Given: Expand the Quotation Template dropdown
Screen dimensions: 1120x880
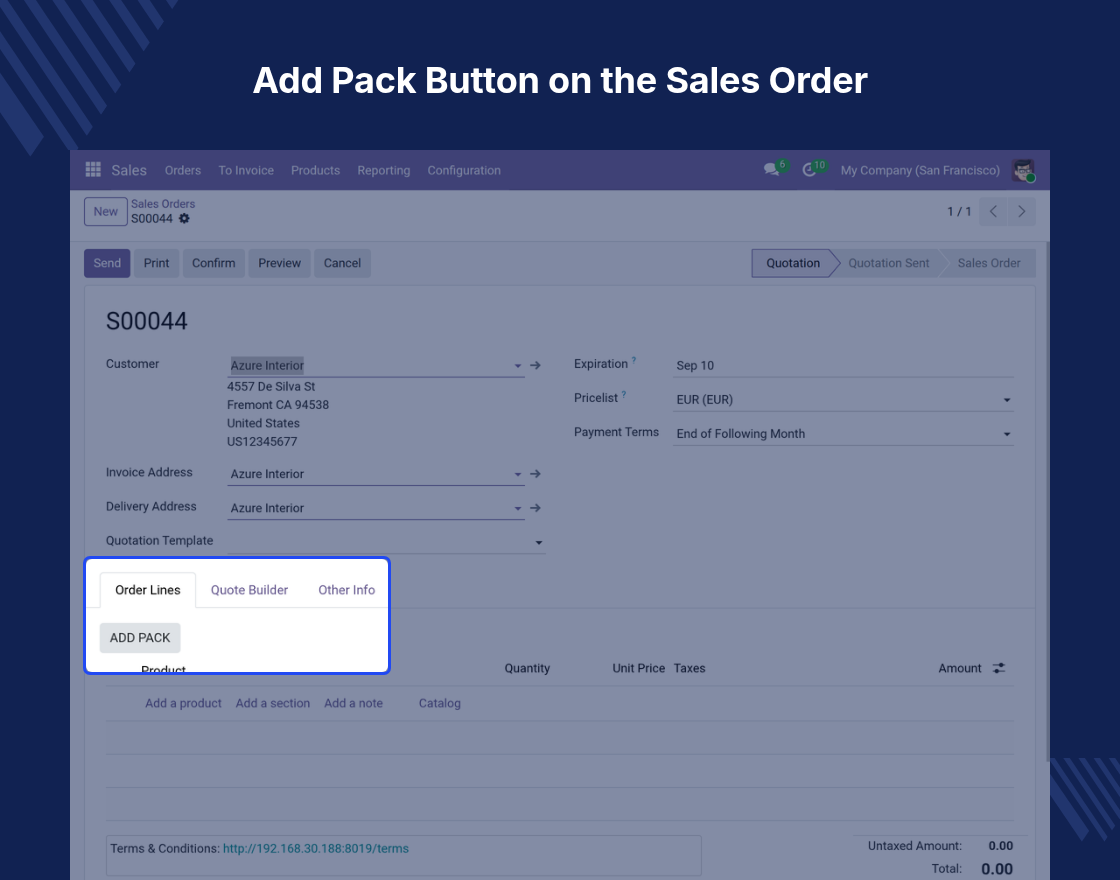Looking at the screenshot, I should coord(539,543).
